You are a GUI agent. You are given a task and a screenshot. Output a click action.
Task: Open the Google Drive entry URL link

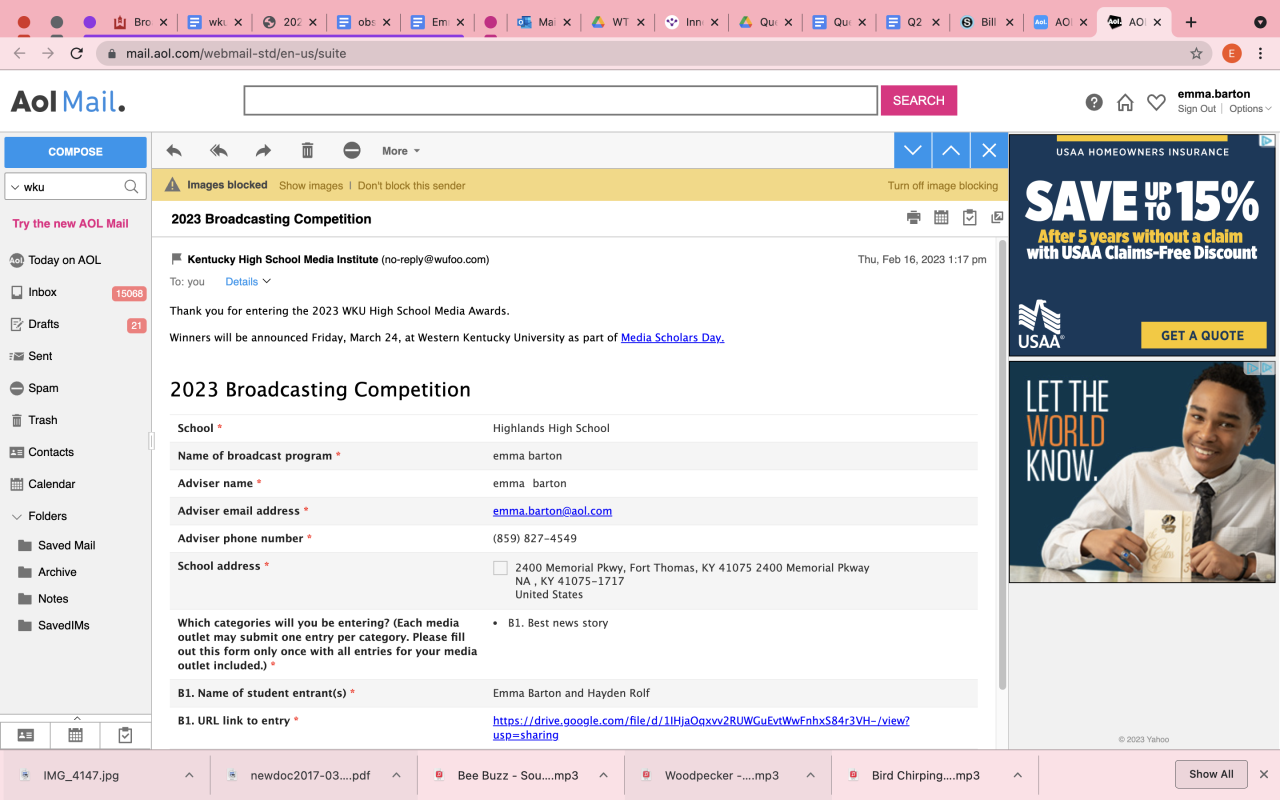(701, 727)
